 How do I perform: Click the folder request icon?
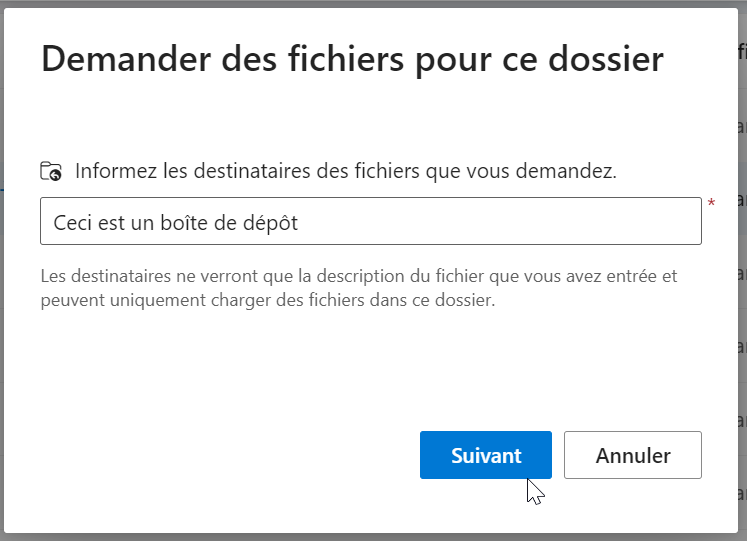[51, 171]
